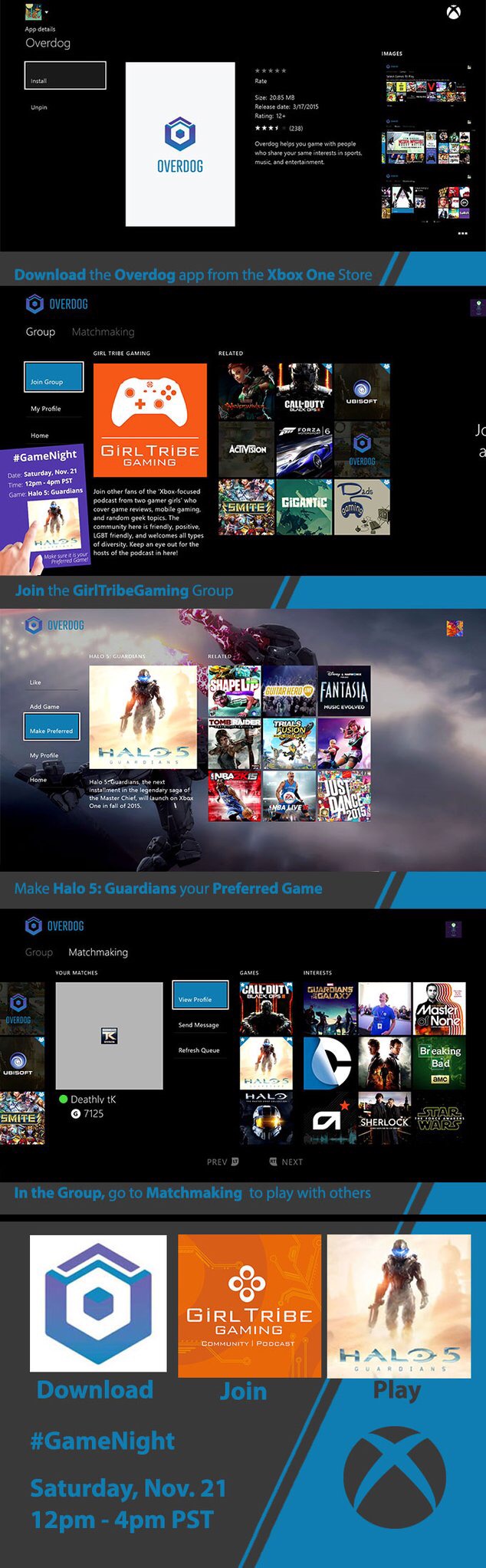This screenshot has height=1568, width=486.
Task: Click the Overdog logo above the Your Matches section
Action: pos(55,926)
